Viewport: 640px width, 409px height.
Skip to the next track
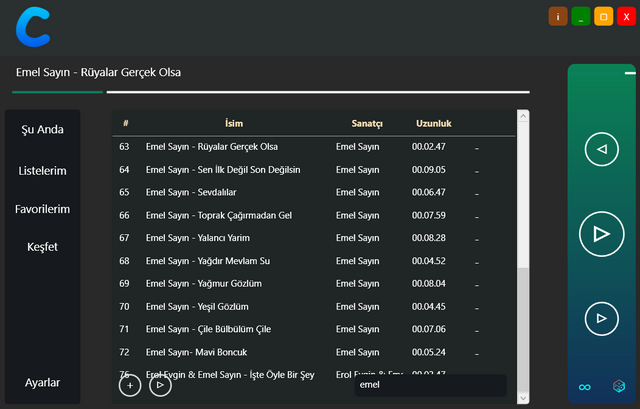pos(601,318)
